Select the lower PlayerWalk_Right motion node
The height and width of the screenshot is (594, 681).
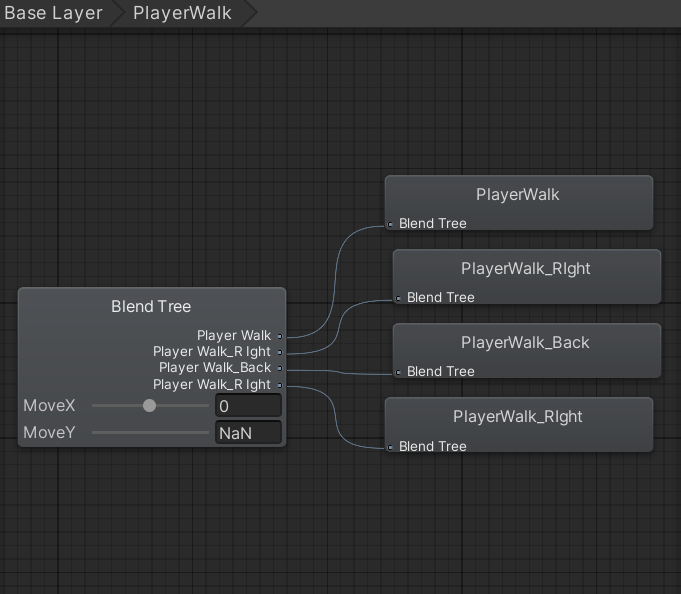tap(519, 424)
